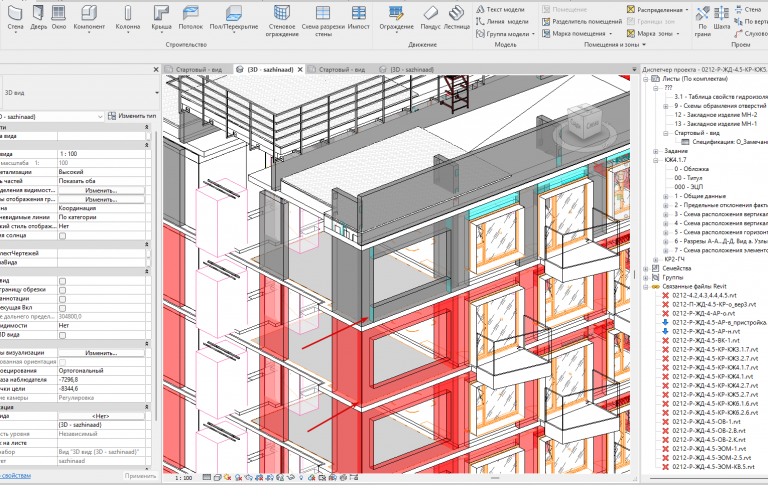Click detail level icon in view control bar
768x485 pixels.
pos(207,477)
